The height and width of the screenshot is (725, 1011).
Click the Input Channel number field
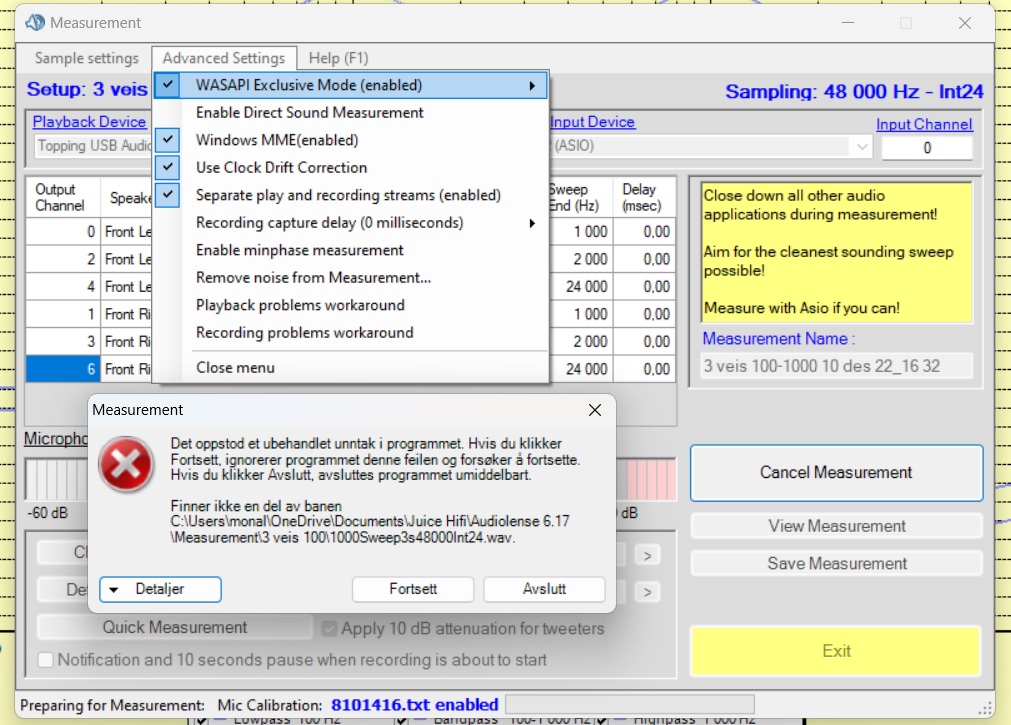point(926,148)
